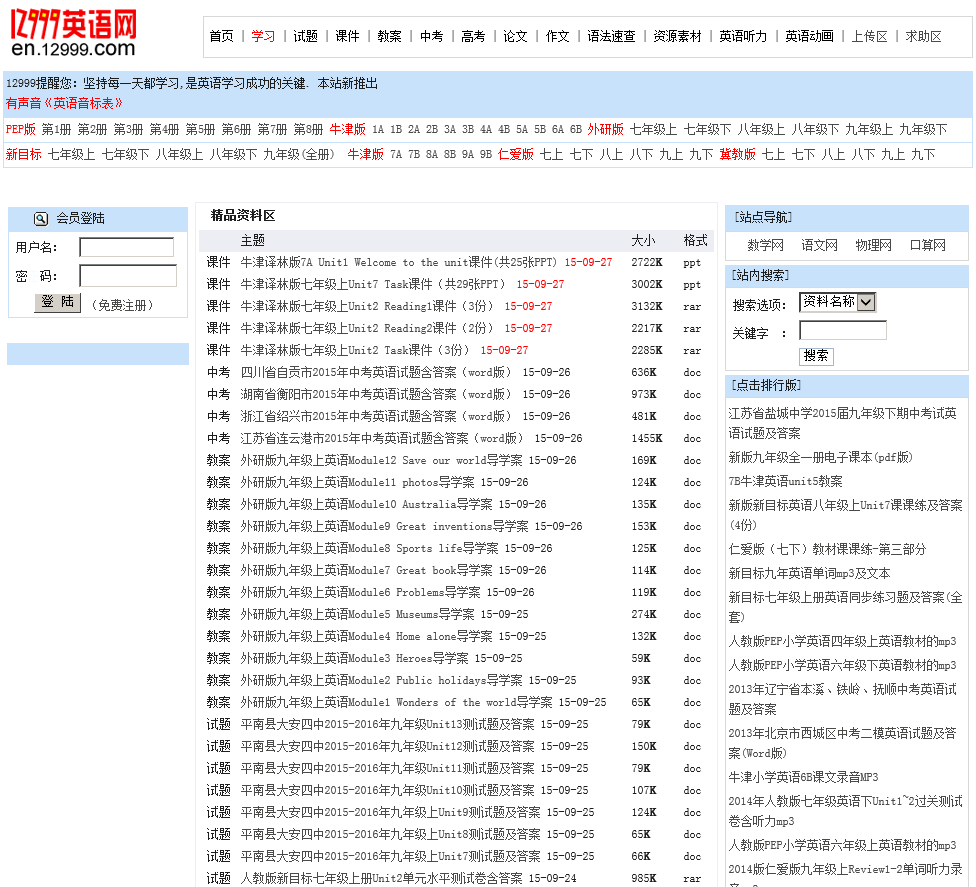Click the 12999 English site logo
This screenshot has width=976, height=887.
pyautogui.click(x=73, y=32)
